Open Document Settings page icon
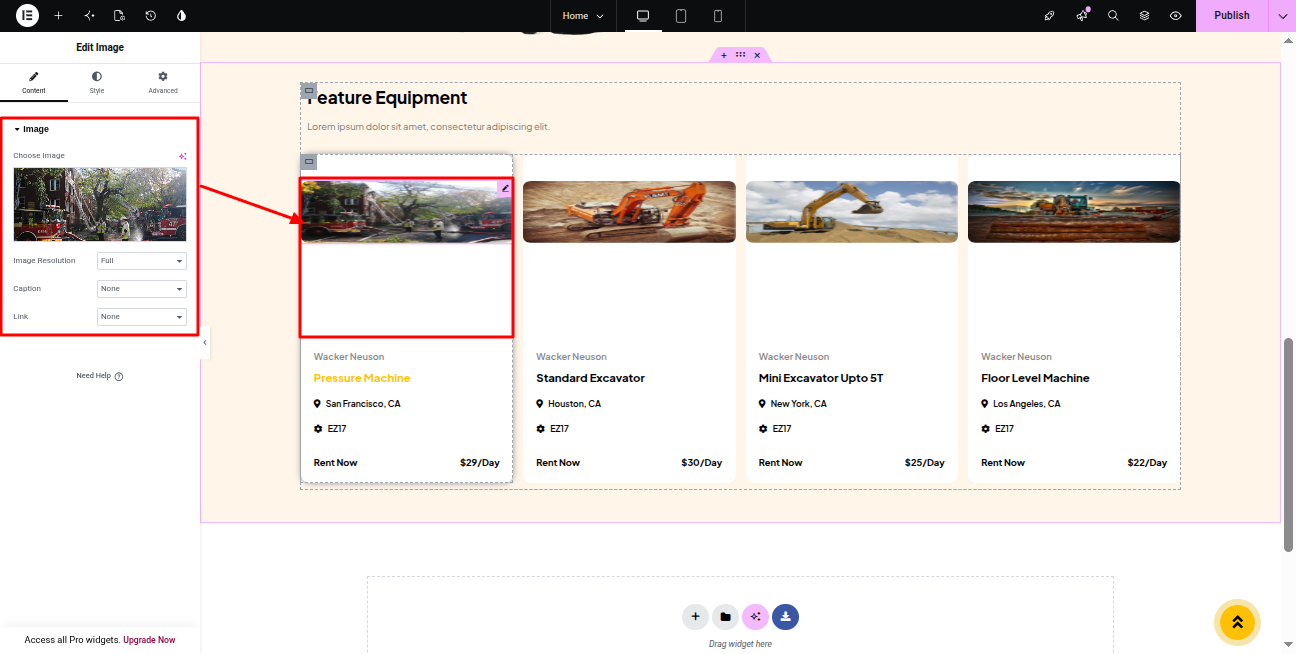 click(119, 16)
